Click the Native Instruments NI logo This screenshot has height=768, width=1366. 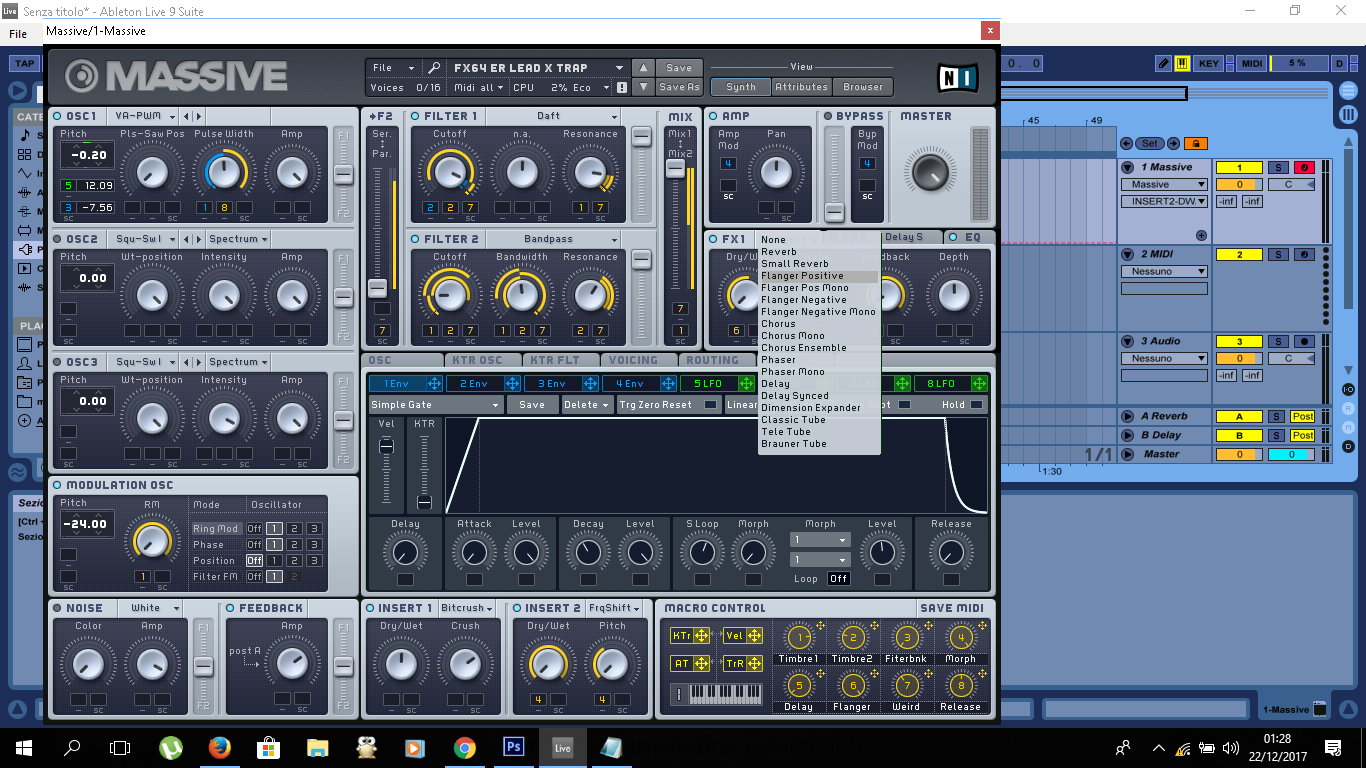pos(958,78)
